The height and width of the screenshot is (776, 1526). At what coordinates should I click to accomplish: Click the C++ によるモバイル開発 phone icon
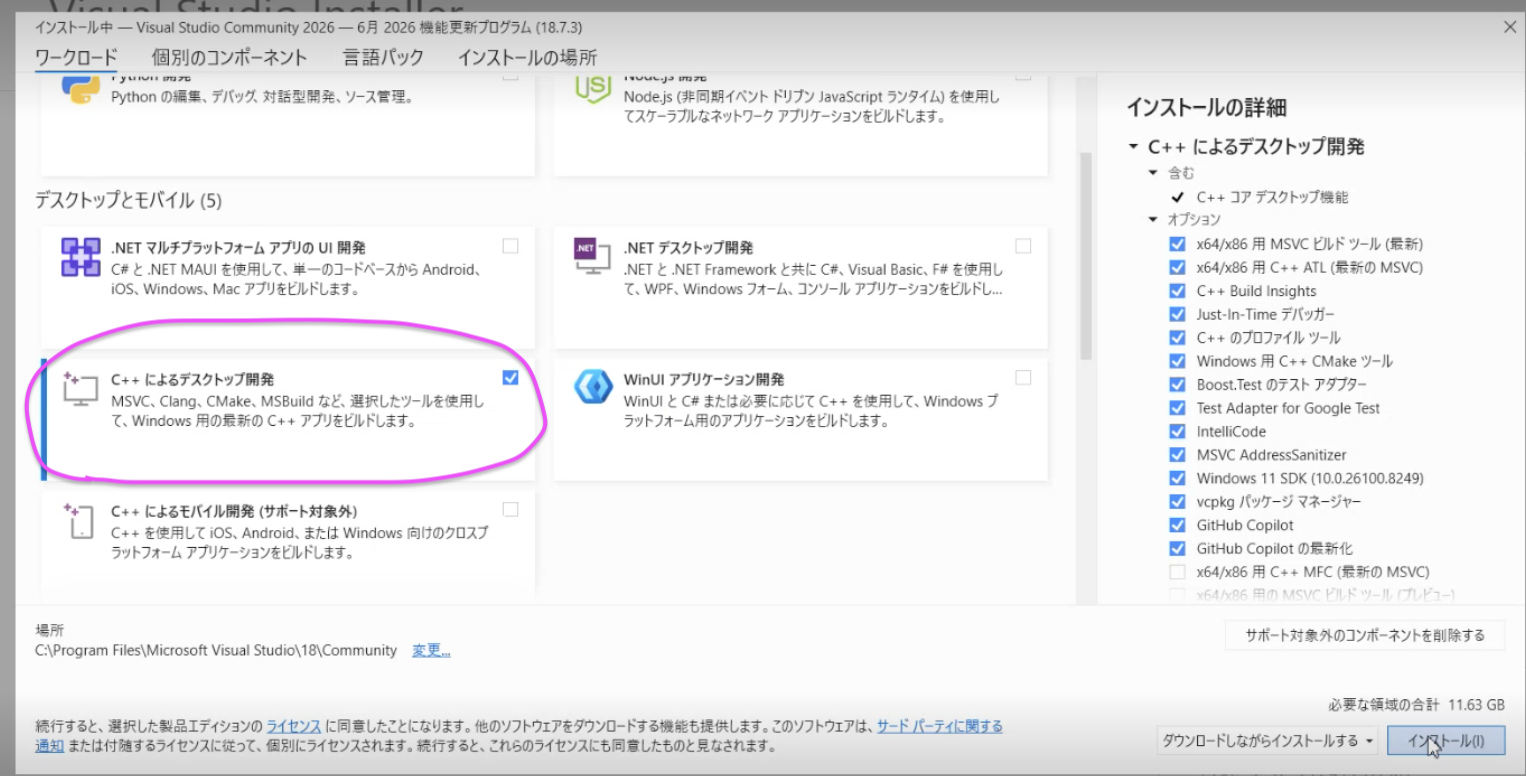[80, 520]
